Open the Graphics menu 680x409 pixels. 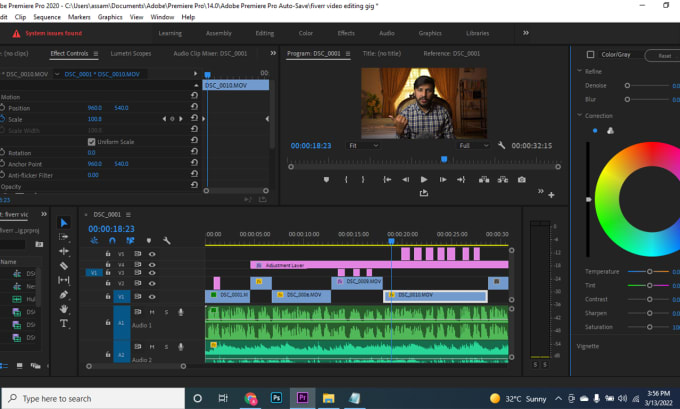point(110,17)
